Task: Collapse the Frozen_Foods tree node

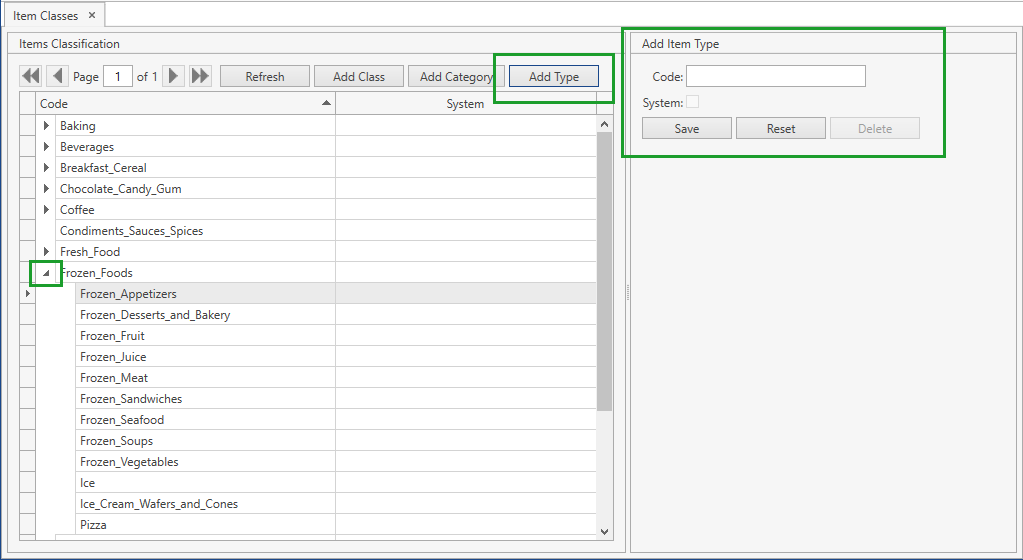Action: [46, 273]
